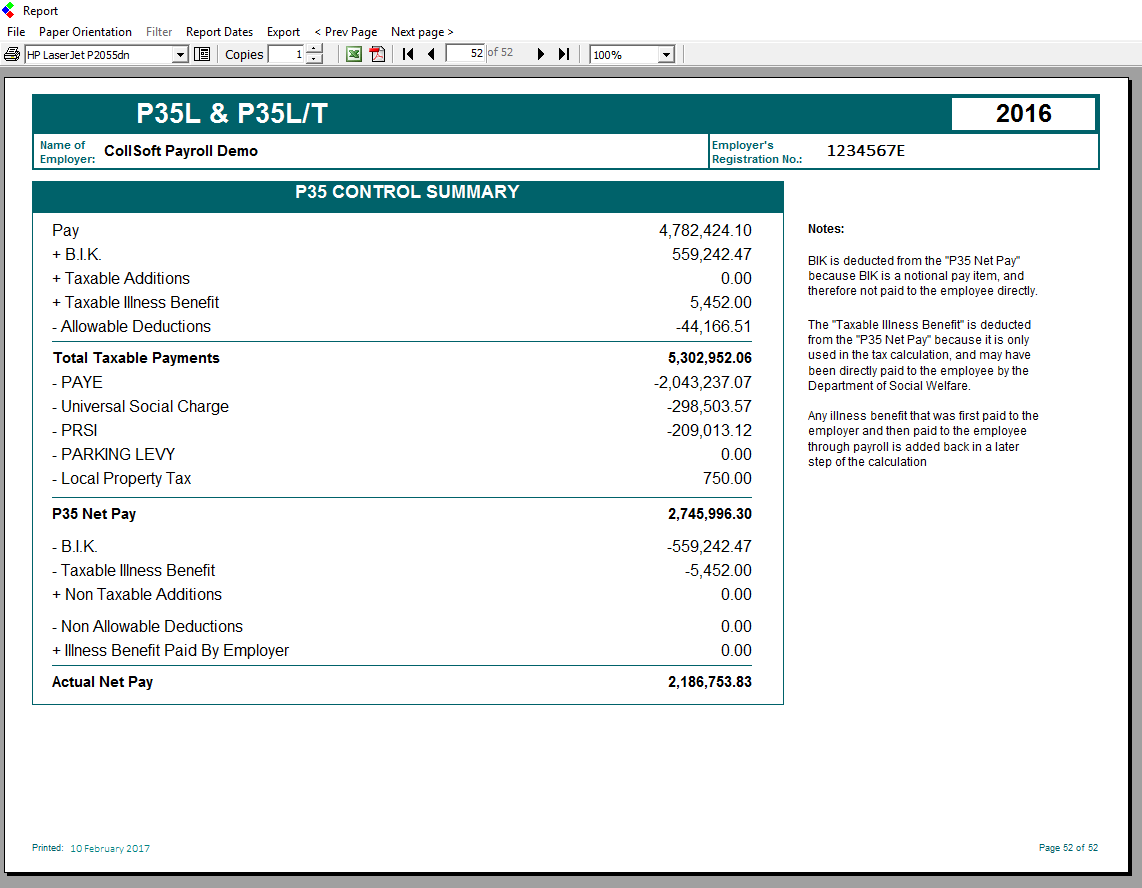Open the File menu

coord(16,32)
